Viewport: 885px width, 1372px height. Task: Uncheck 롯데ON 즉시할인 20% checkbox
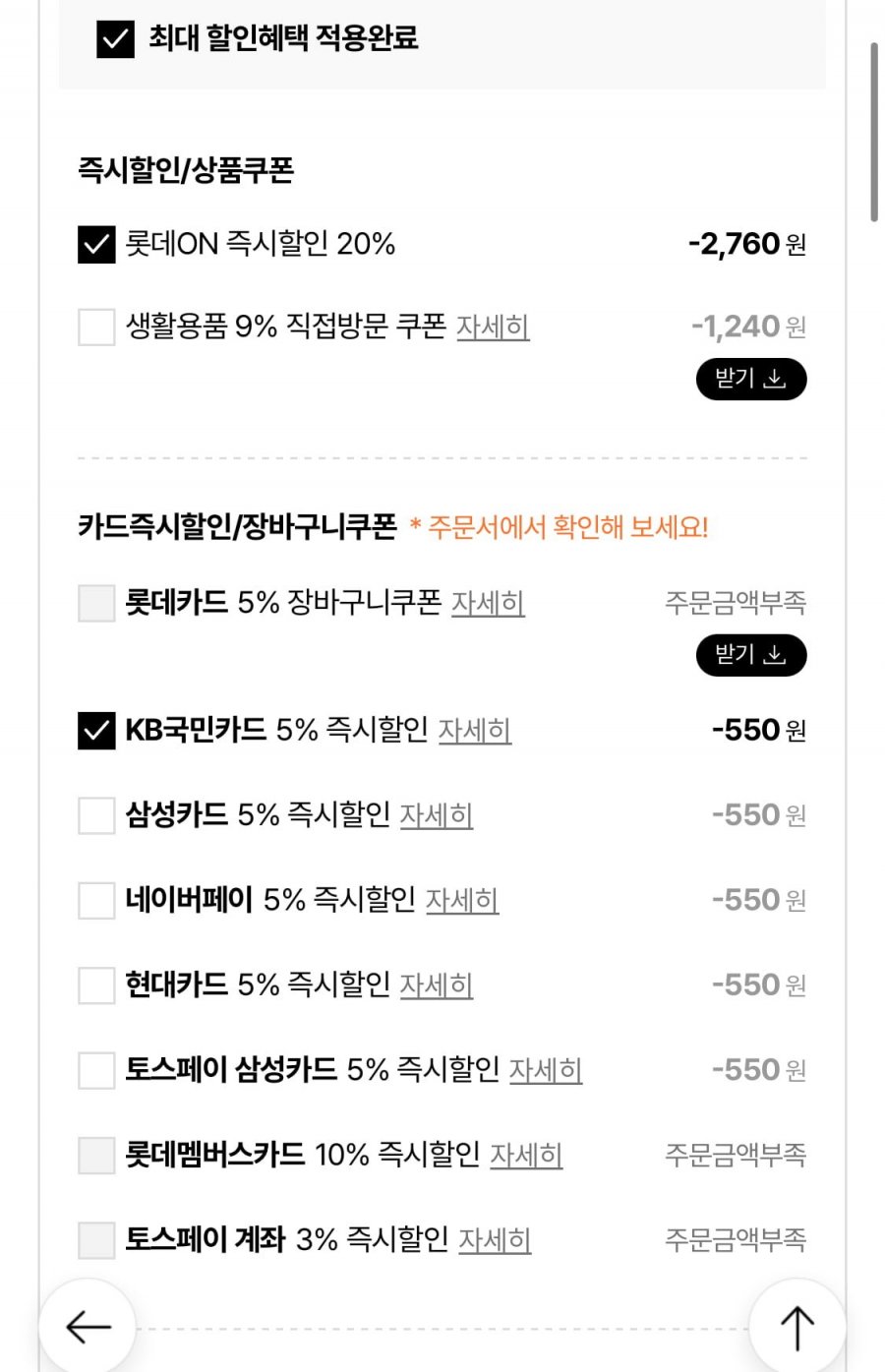(x=96, y=244)
